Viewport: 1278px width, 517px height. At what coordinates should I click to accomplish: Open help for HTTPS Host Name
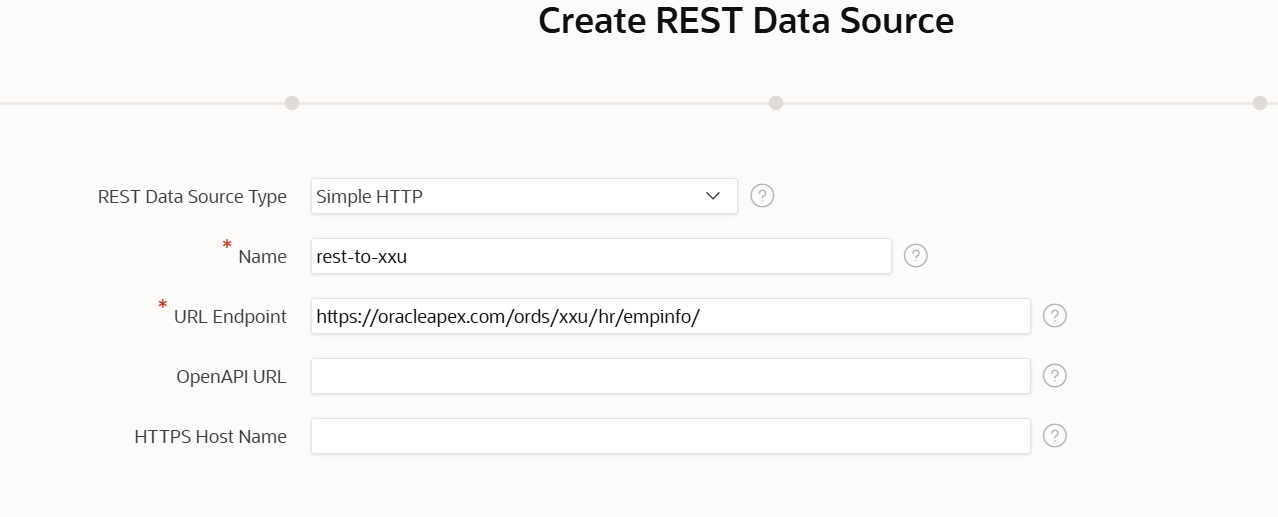(x=1055, y=436)
